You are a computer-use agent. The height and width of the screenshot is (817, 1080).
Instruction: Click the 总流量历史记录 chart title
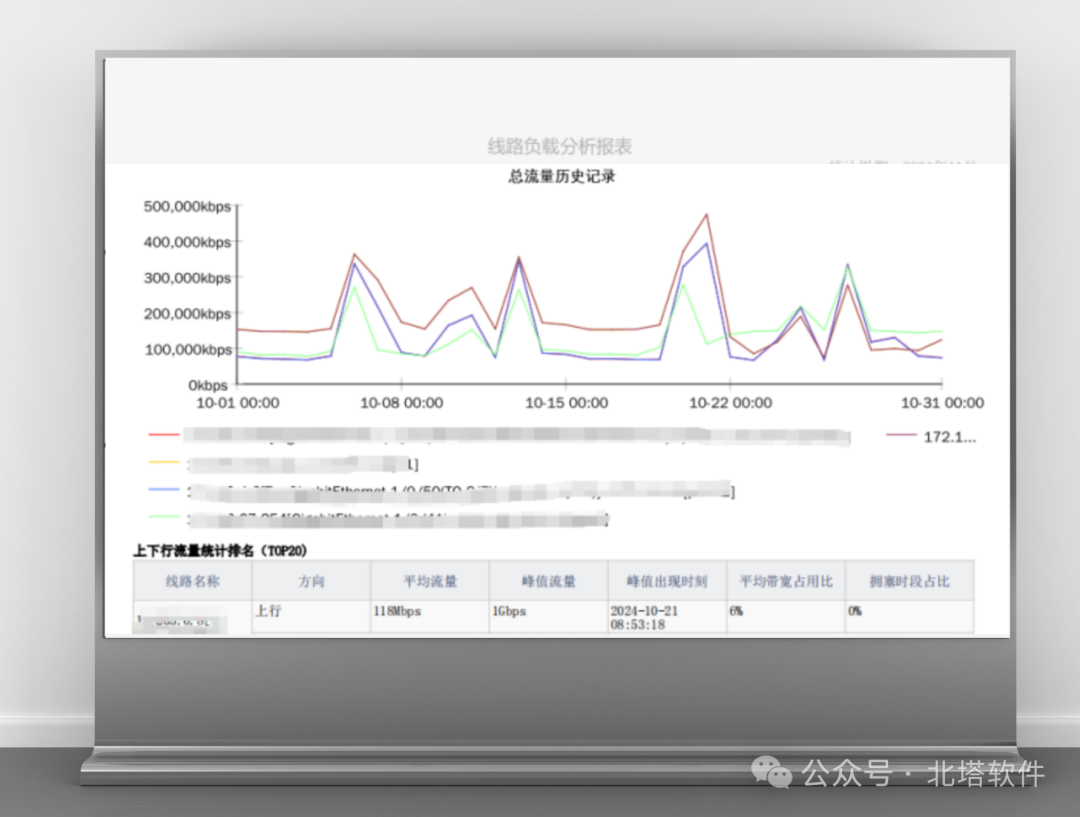(561, 176)
